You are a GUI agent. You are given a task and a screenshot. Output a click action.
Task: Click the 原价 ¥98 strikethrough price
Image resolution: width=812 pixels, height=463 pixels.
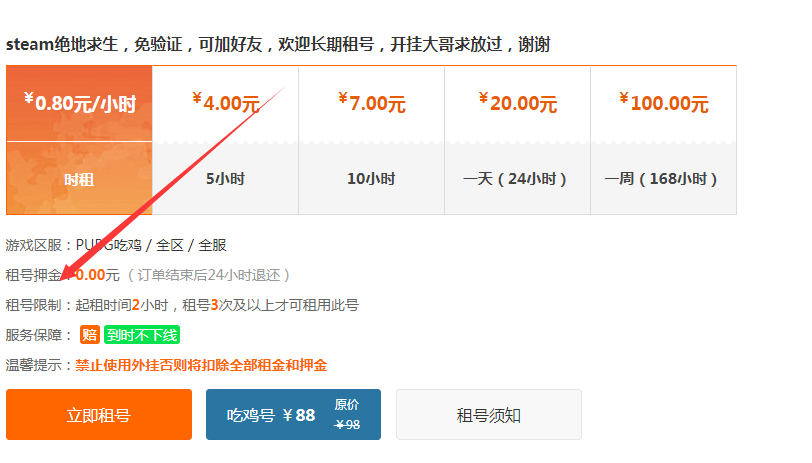click(347, 415)
